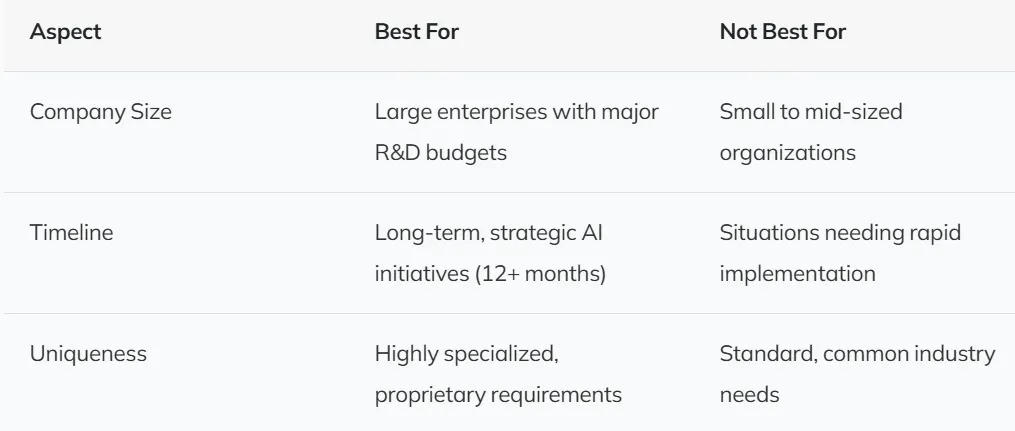Click the 'Large enterprises with major' text
The image size is (1015, 431).
click(516, 112)
